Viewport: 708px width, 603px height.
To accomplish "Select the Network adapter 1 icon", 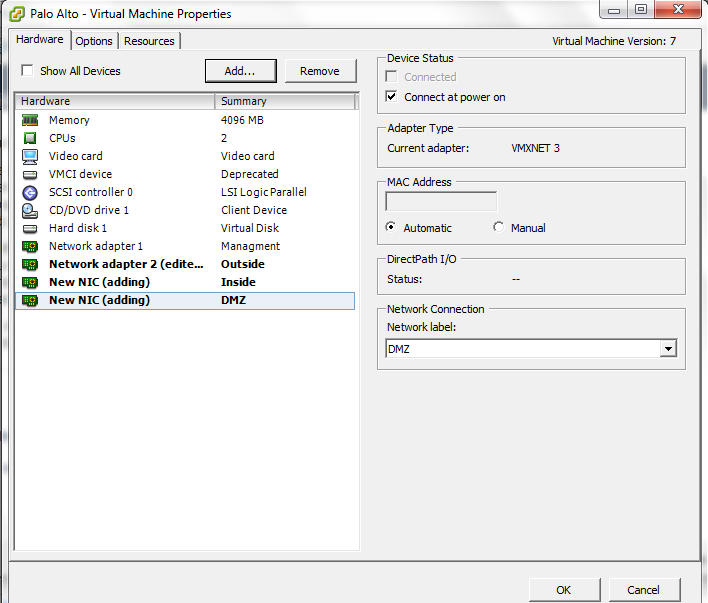I will [x=30, y=246].
